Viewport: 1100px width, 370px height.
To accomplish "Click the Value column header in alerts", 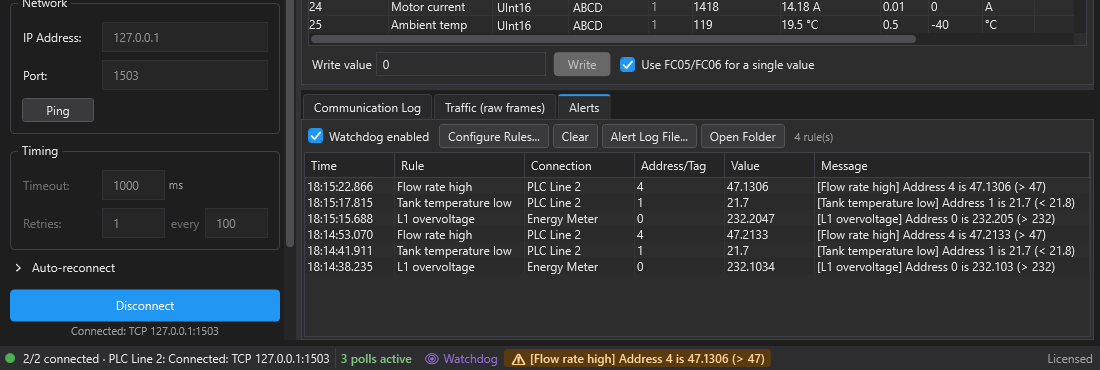I will pyautogui.click(x=769, y=166).
